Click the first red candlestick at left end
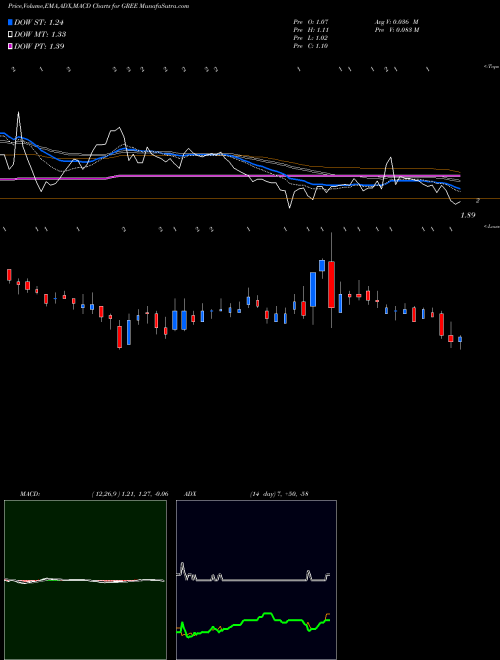The height and width of the screenshot is (660, 500). click(x=9, y=275)
